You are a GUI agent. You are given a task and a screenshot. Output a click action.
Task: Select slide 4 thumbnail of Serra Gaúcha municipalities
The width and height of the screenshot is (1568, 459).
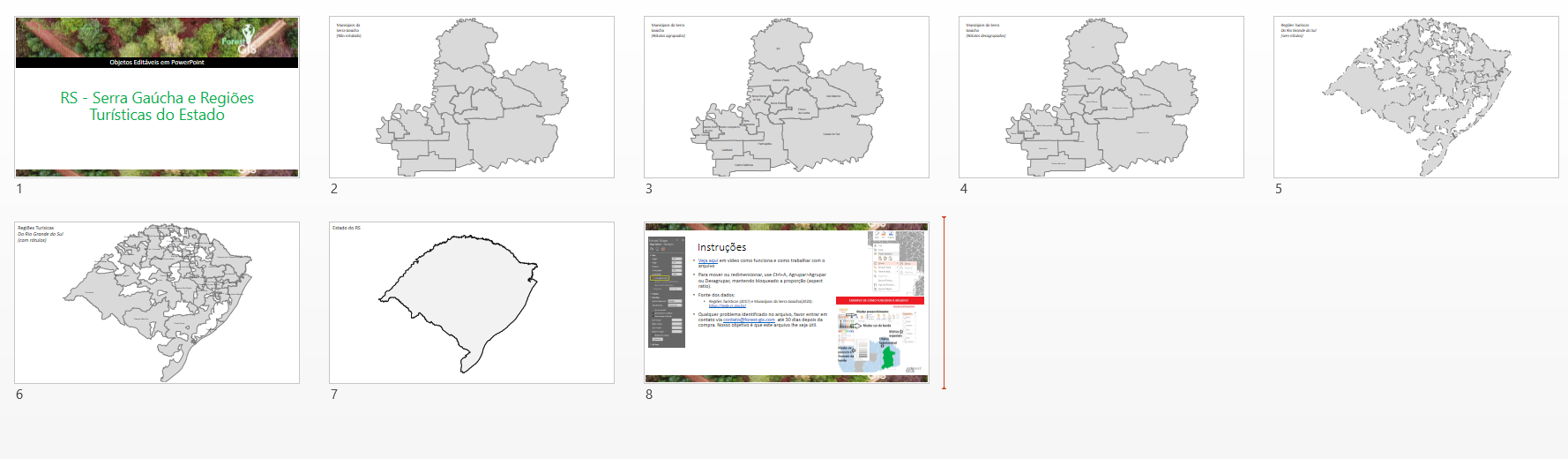1101,97
